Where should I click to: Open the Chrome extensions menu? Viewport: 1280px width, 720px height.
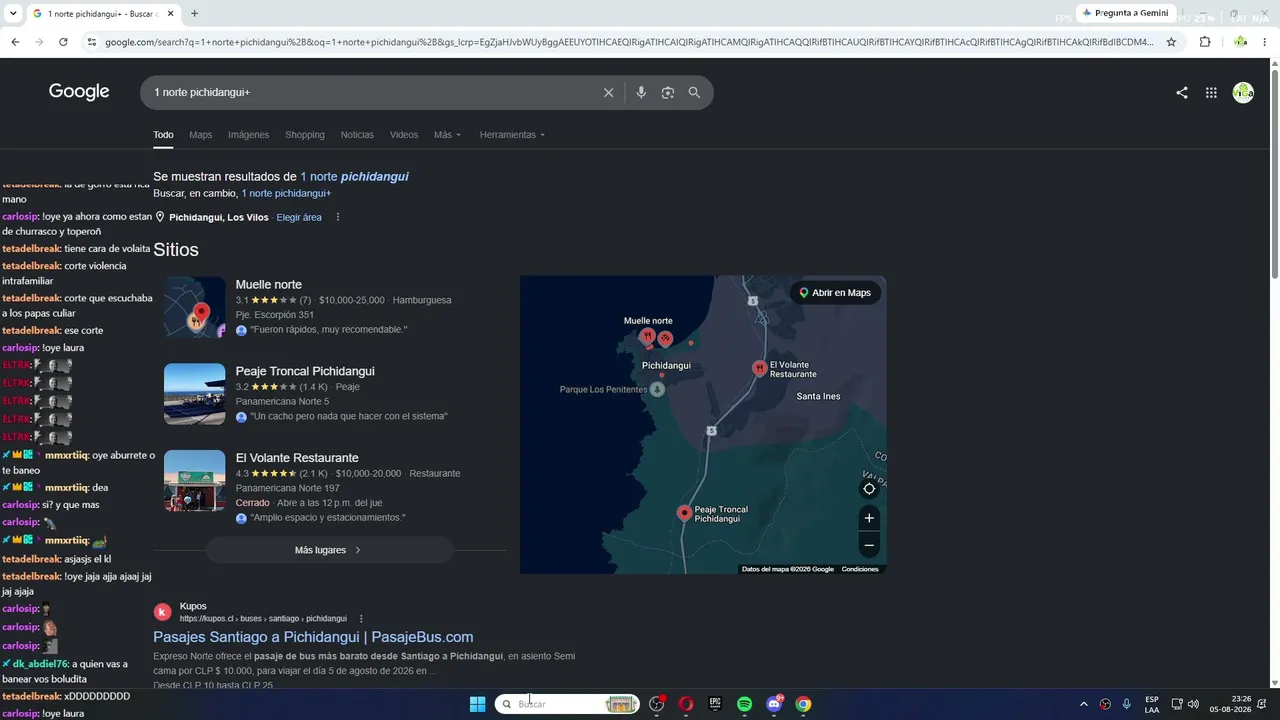pos(1205,42)
